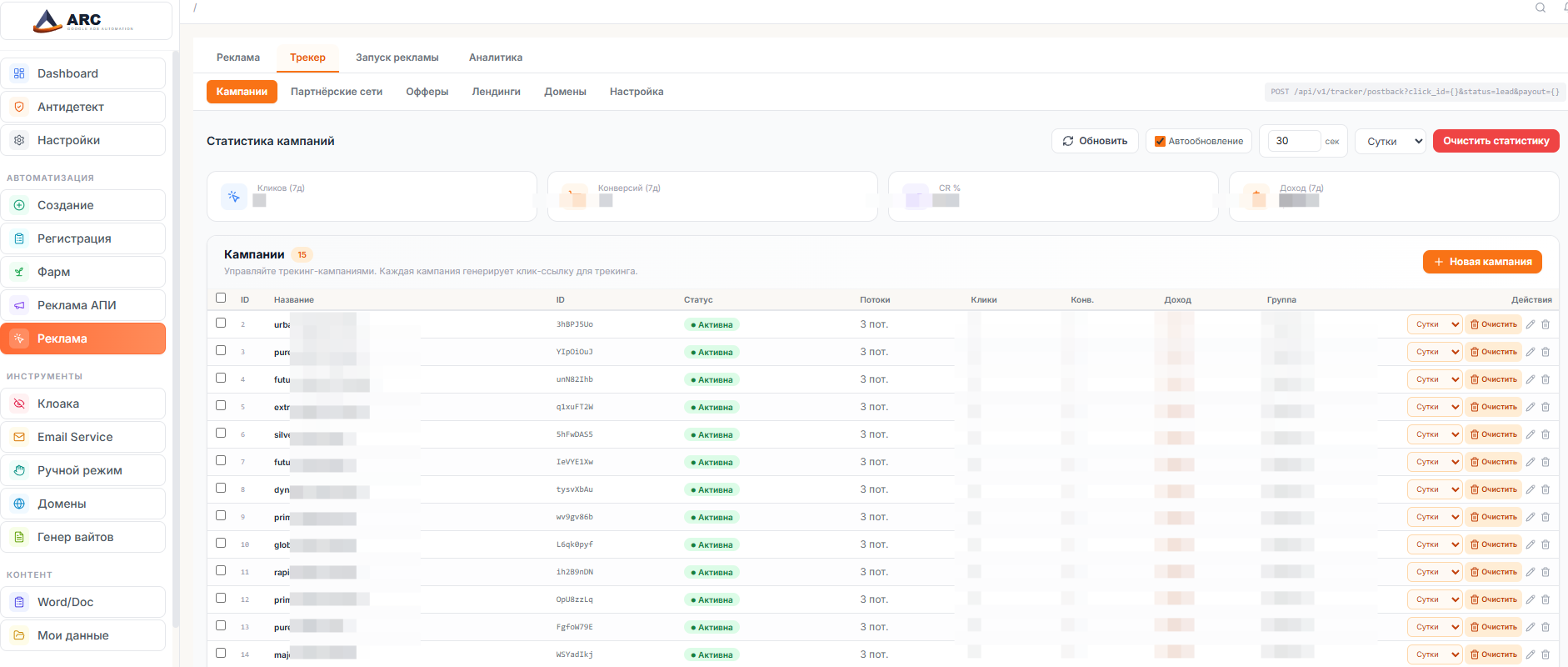Screen dimensions: 1568x667
Task: Check the select-all checkbox in table header
Action: click(x=221, y=298)
